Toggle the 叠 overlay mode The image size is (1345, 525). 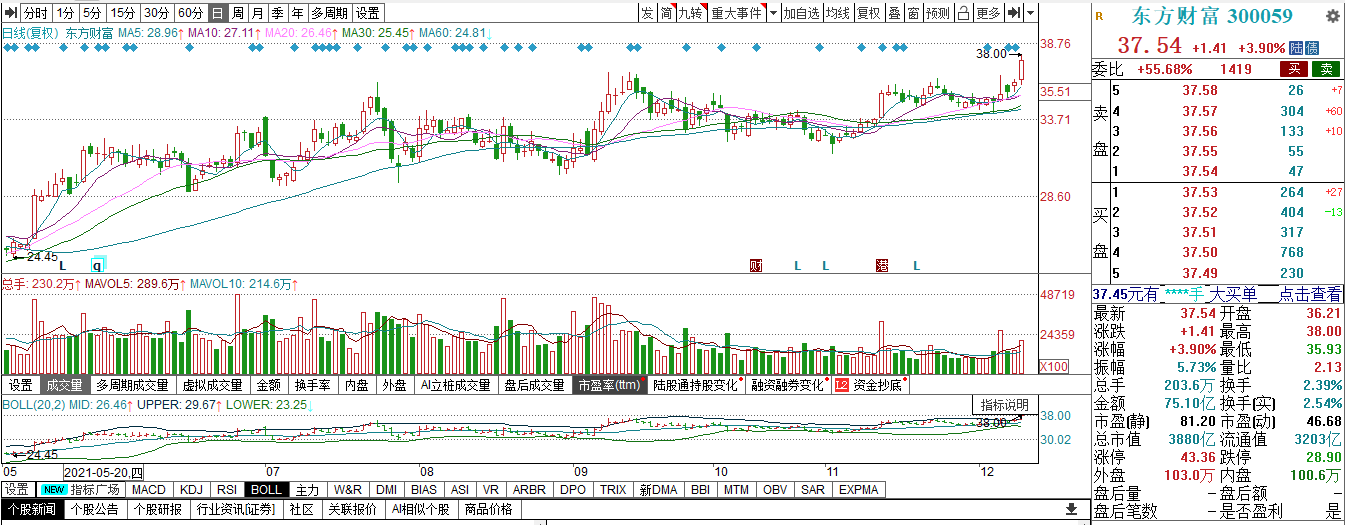click(x=895, y=13)
